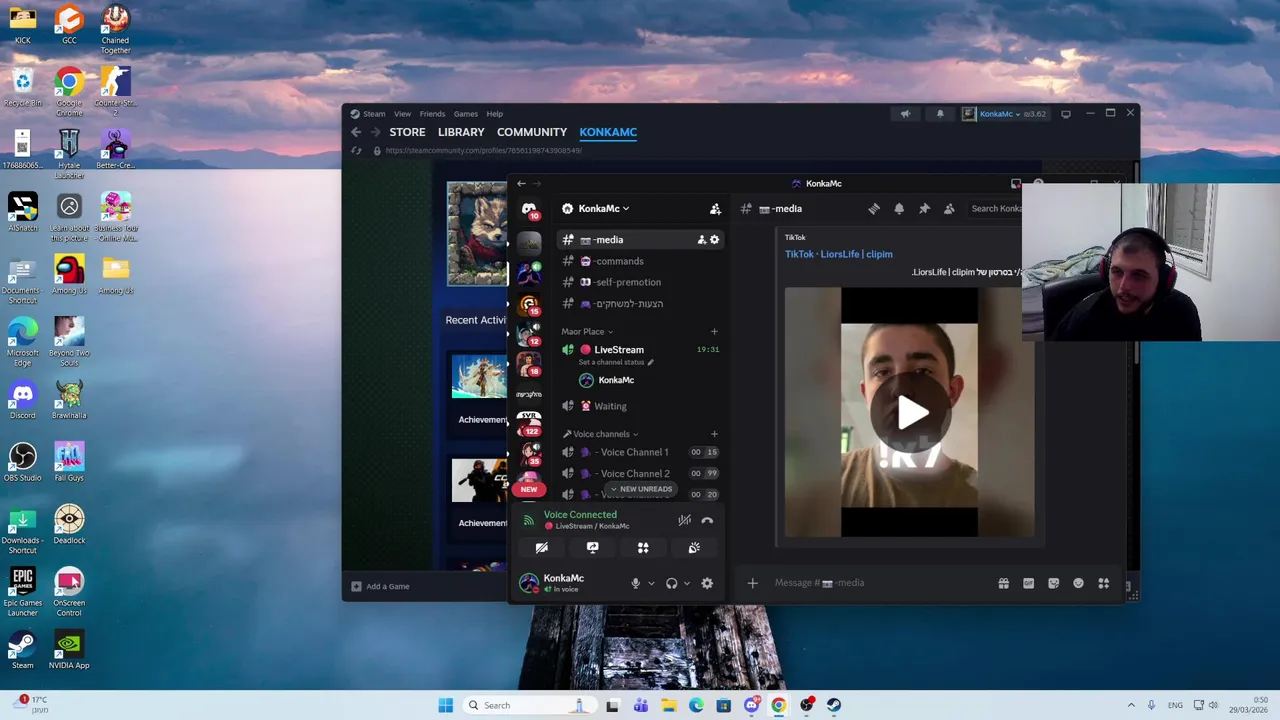
Task: Open notification settings bell in Discord header
Action: (899, 209)
